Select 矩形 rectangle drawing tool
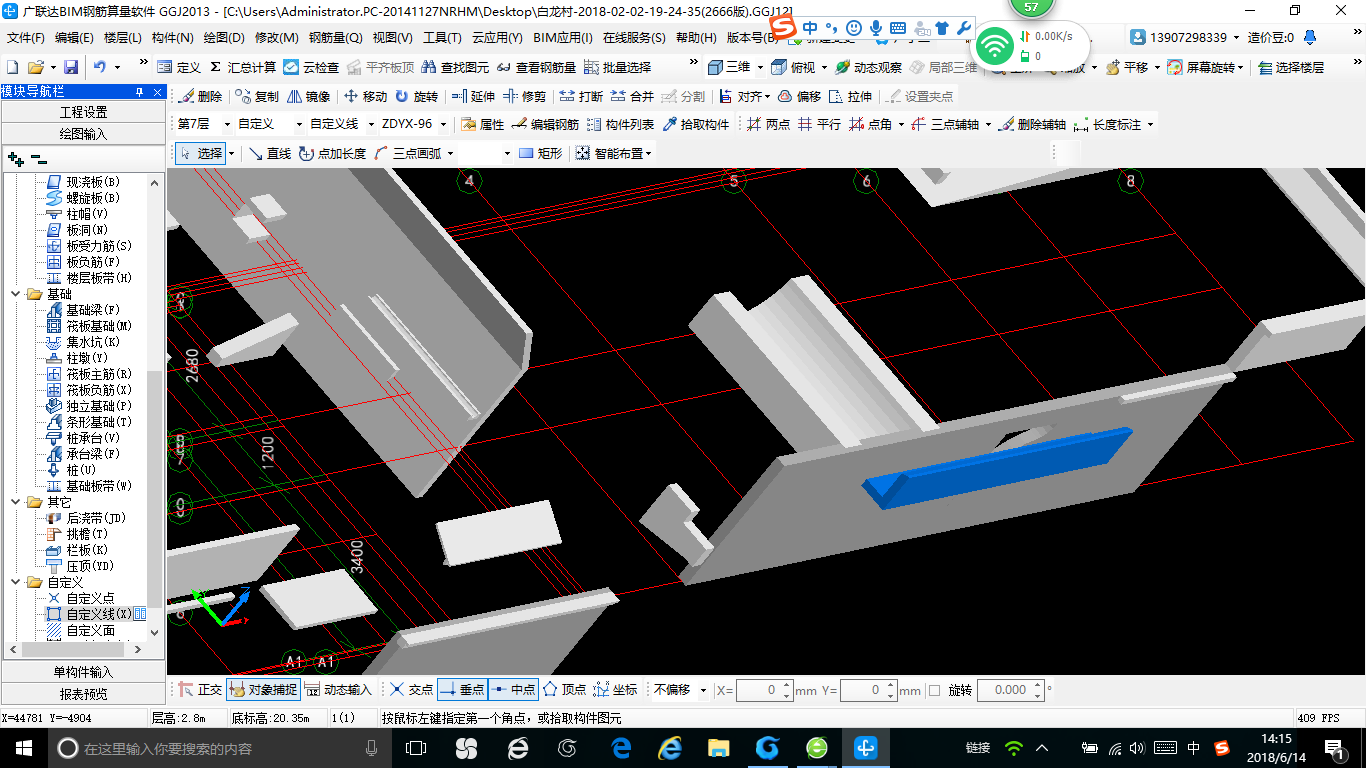Screen dimensions: 1366x768 click(x=540, y=153)
